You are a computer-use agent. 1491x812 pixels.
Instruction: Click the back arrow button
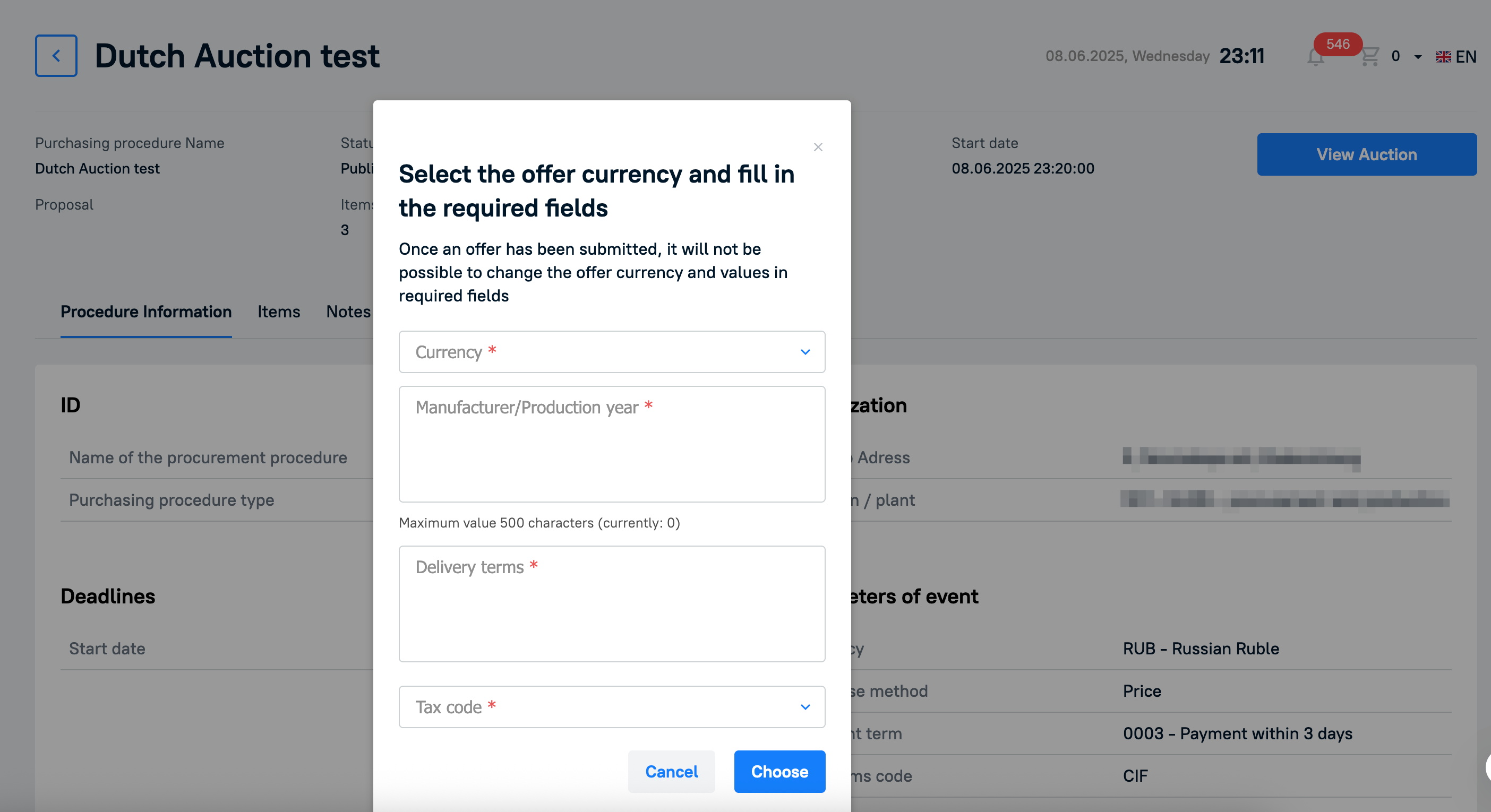[x=56, y=56]
